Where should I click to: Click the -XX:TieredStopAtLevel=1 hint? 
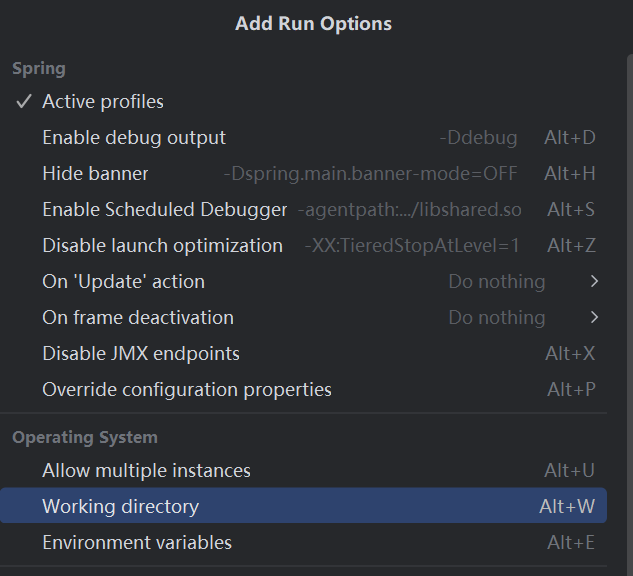click(412, 246)
